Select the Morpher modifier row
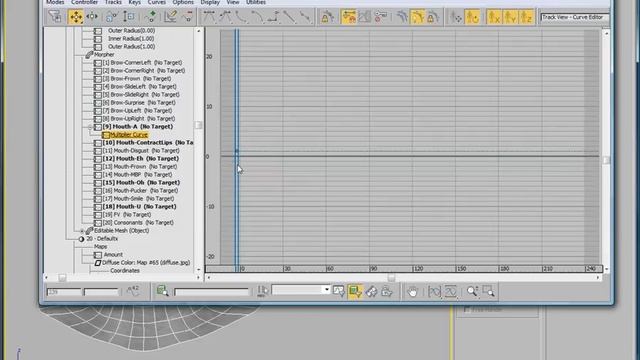640x360 pixels. tap(104, 54)
